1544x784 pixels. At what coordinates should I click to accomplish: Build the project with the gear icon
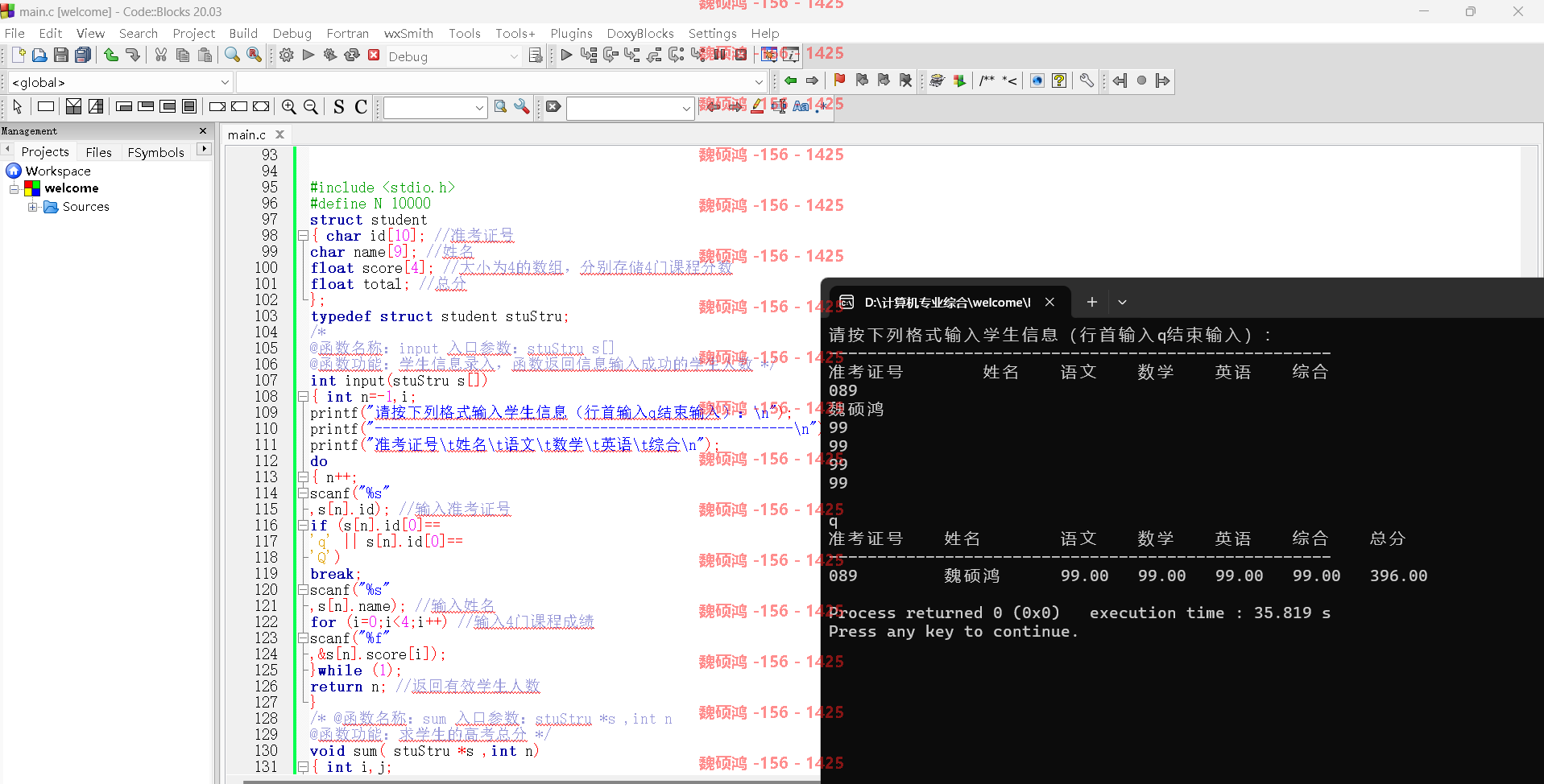287,55
